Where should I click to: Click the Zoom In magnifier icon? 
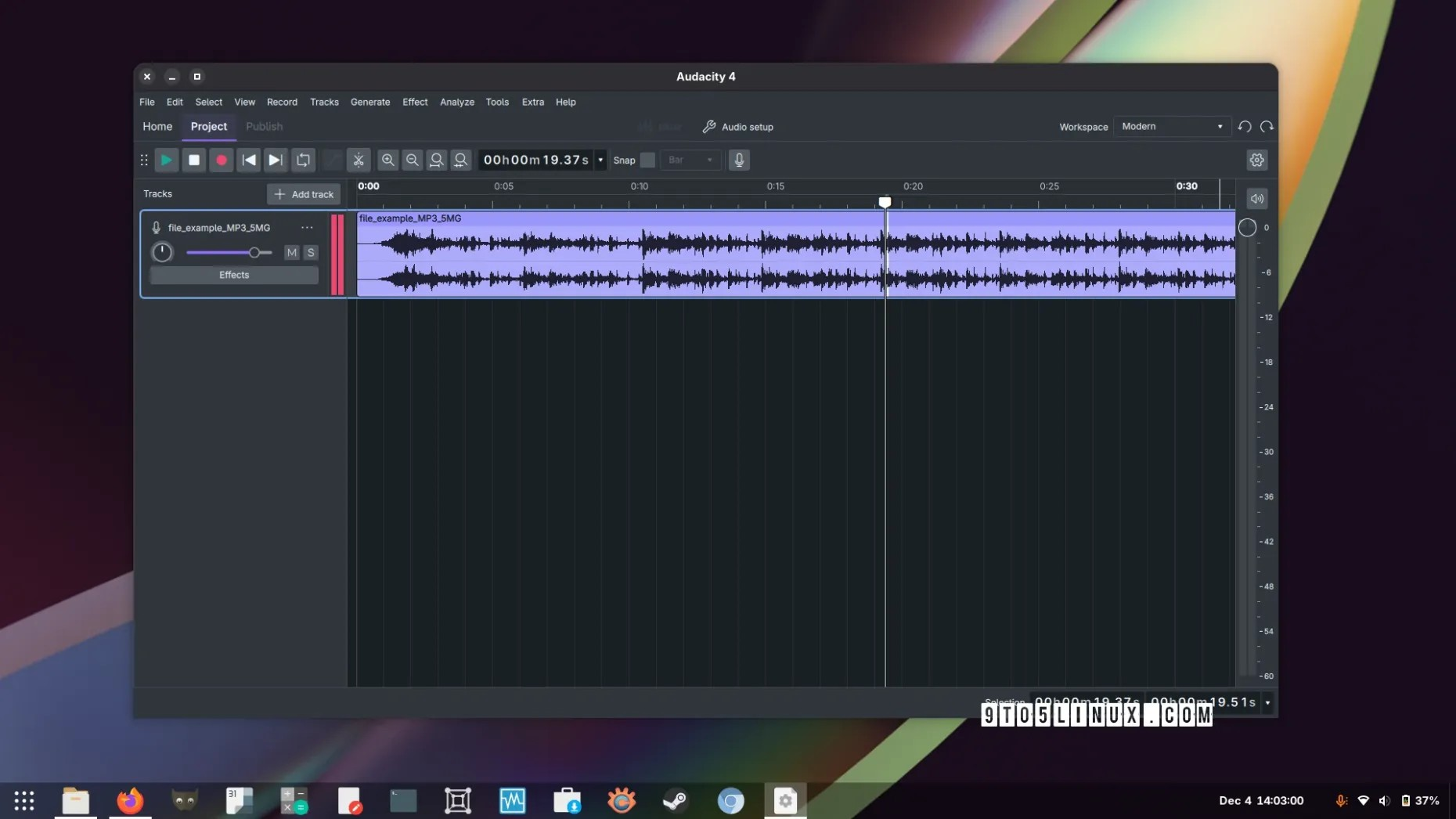[387, 160]
